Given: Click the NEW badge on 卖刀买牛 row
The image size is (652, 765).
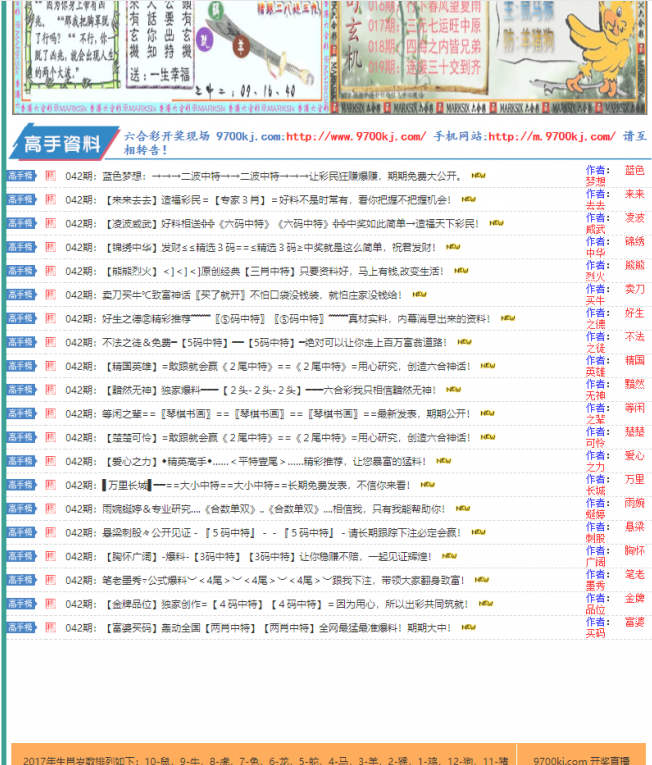Looking at the screenshot, I should (x=419, y=295).
